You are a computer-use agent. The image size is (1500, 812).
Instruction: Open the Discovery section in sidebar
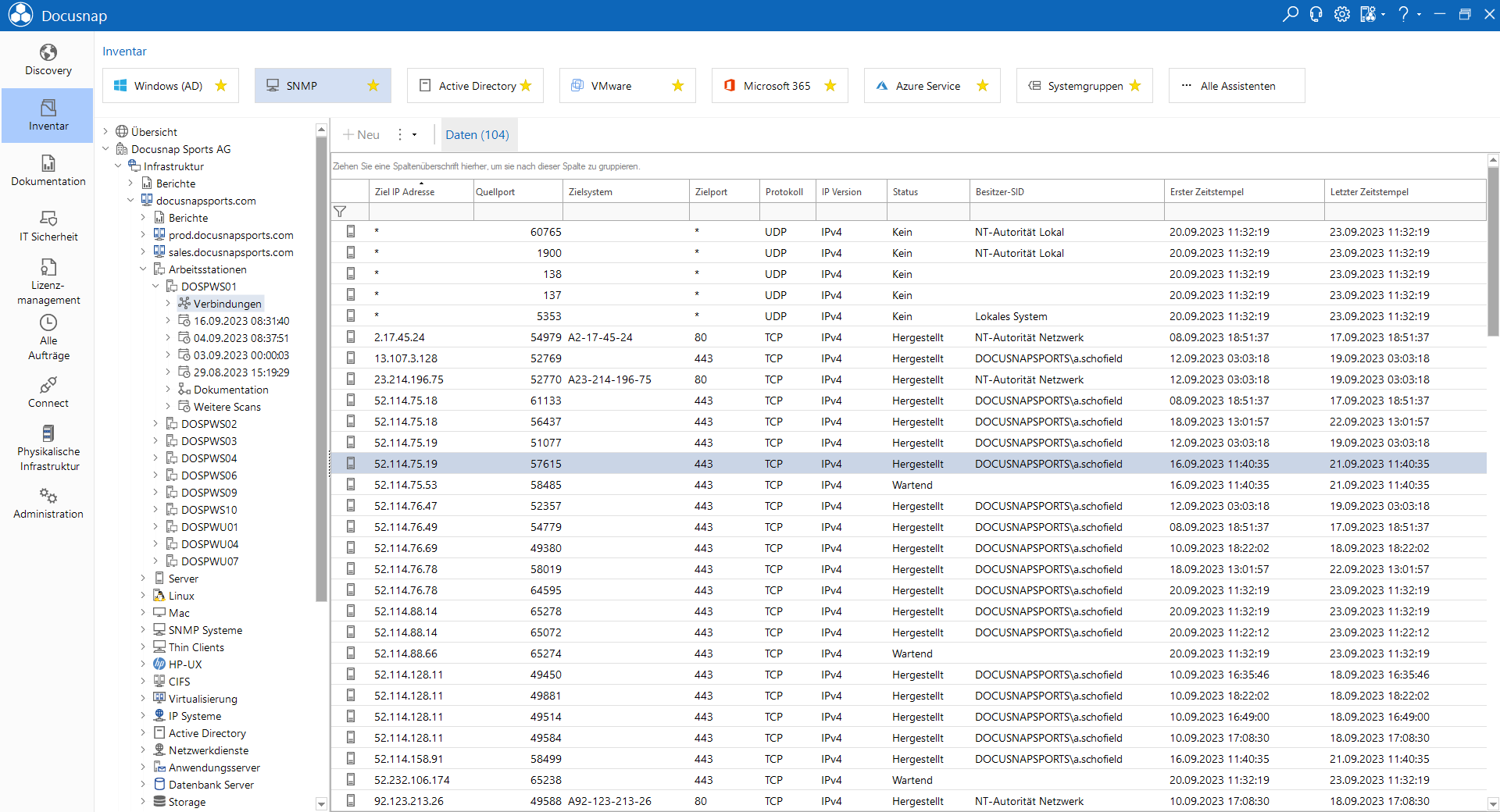coord(48,60)
